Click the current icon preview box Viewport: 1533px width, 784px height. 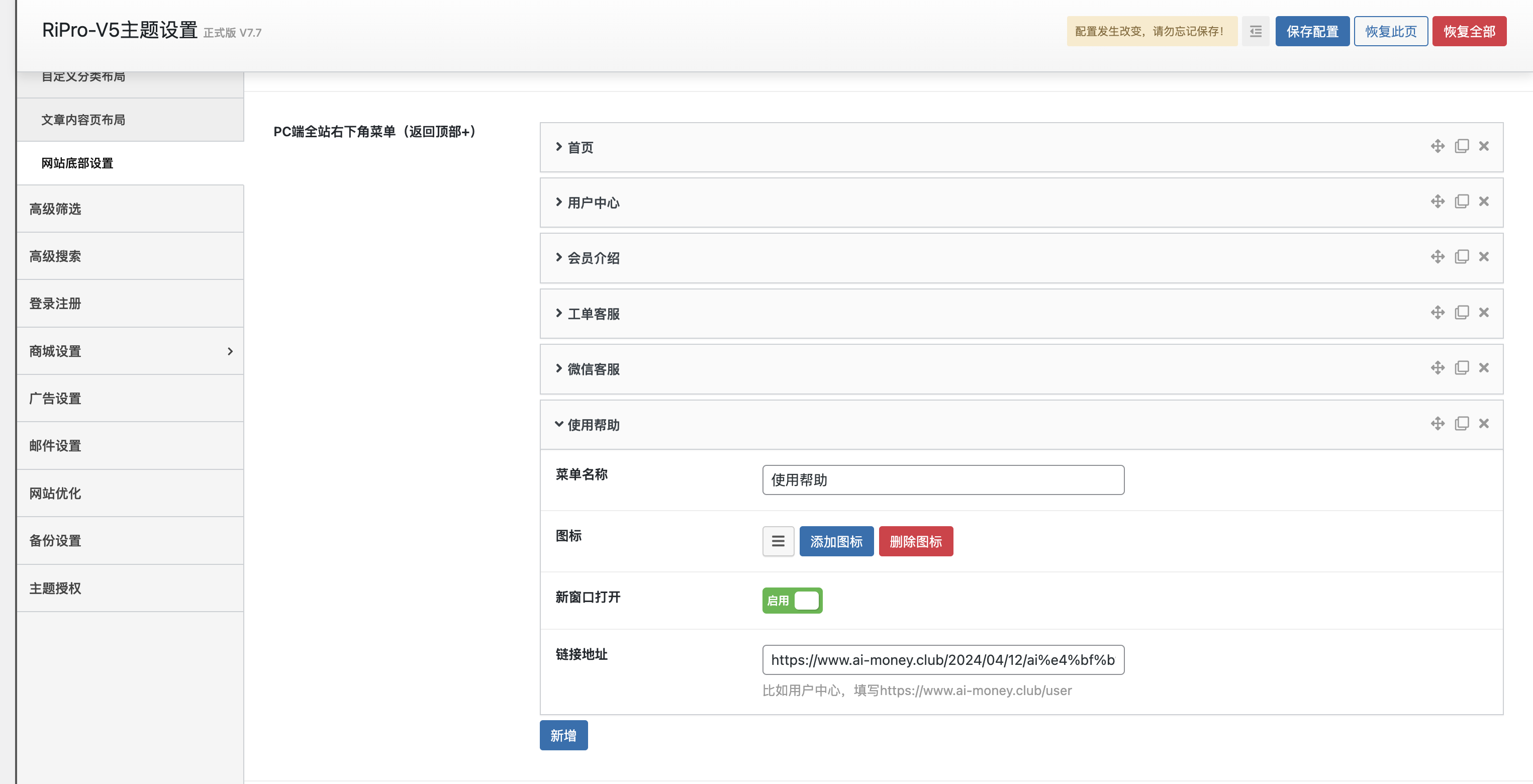tap(778, 541)
